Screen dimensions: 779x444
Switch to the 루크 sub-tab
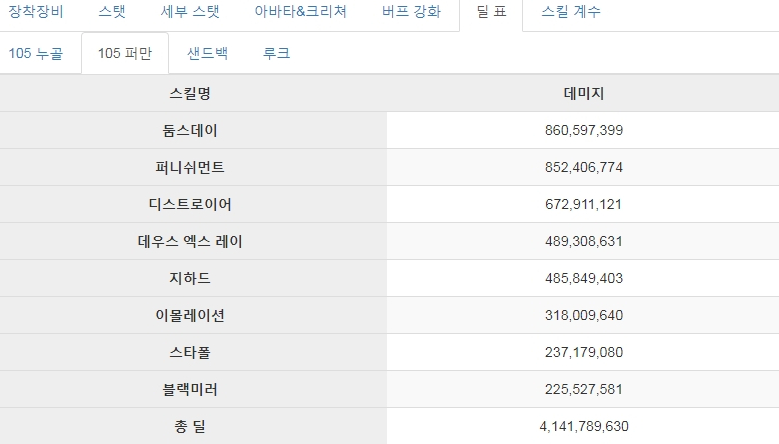point(276,53)
